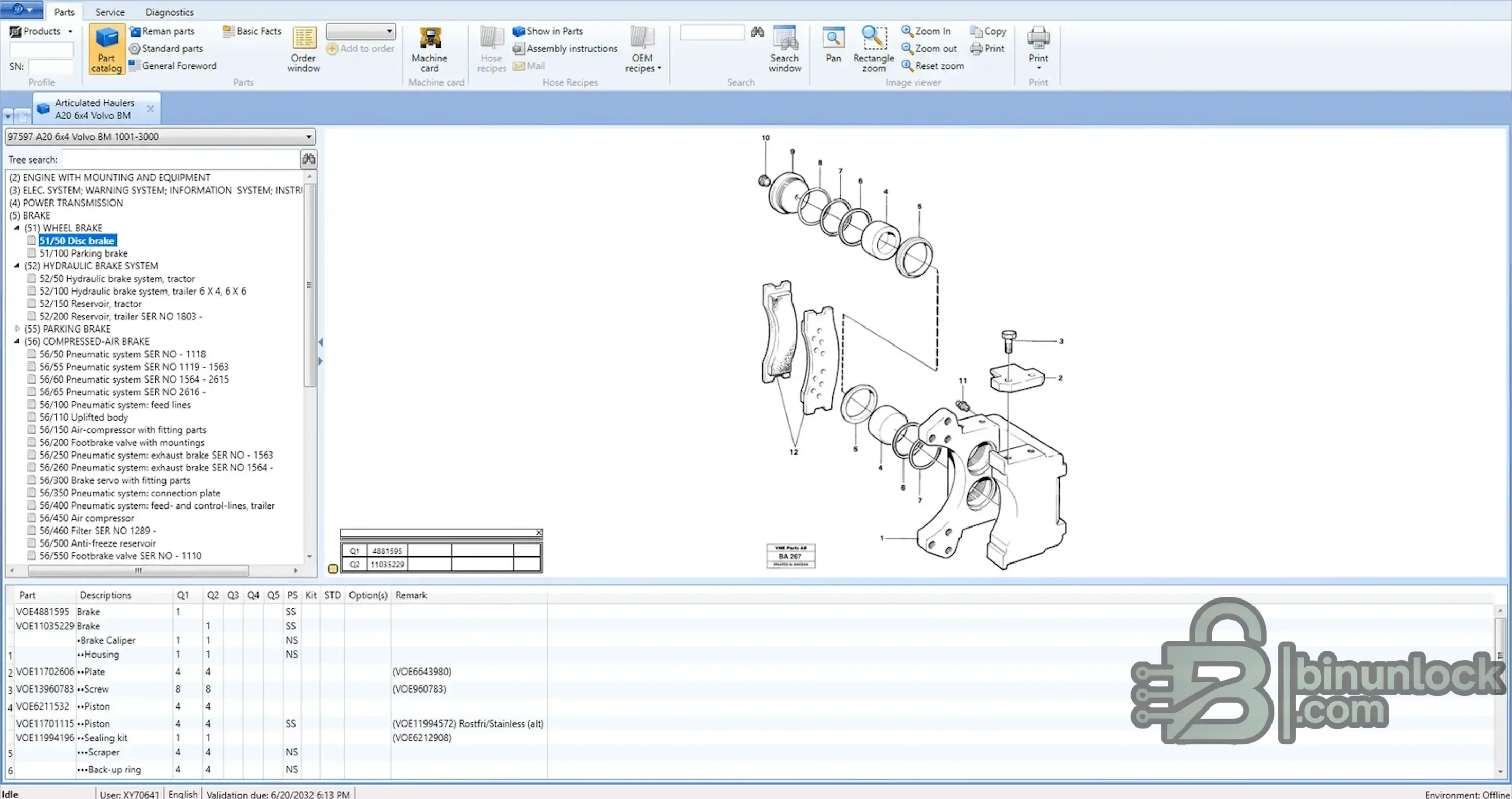Switch to the Parts ribbon tab

coord(64,12)
